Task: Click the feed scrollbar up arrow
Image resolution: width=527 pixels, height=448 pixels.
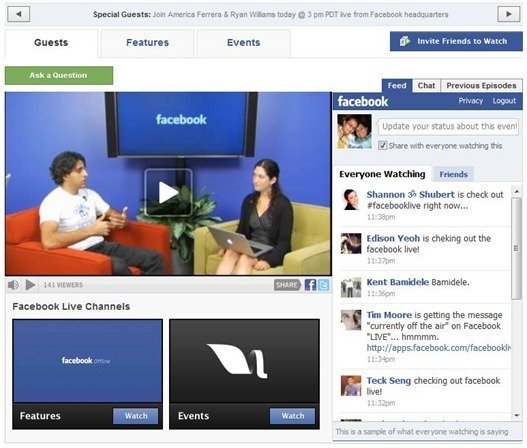Action: (x=516, y=192)
